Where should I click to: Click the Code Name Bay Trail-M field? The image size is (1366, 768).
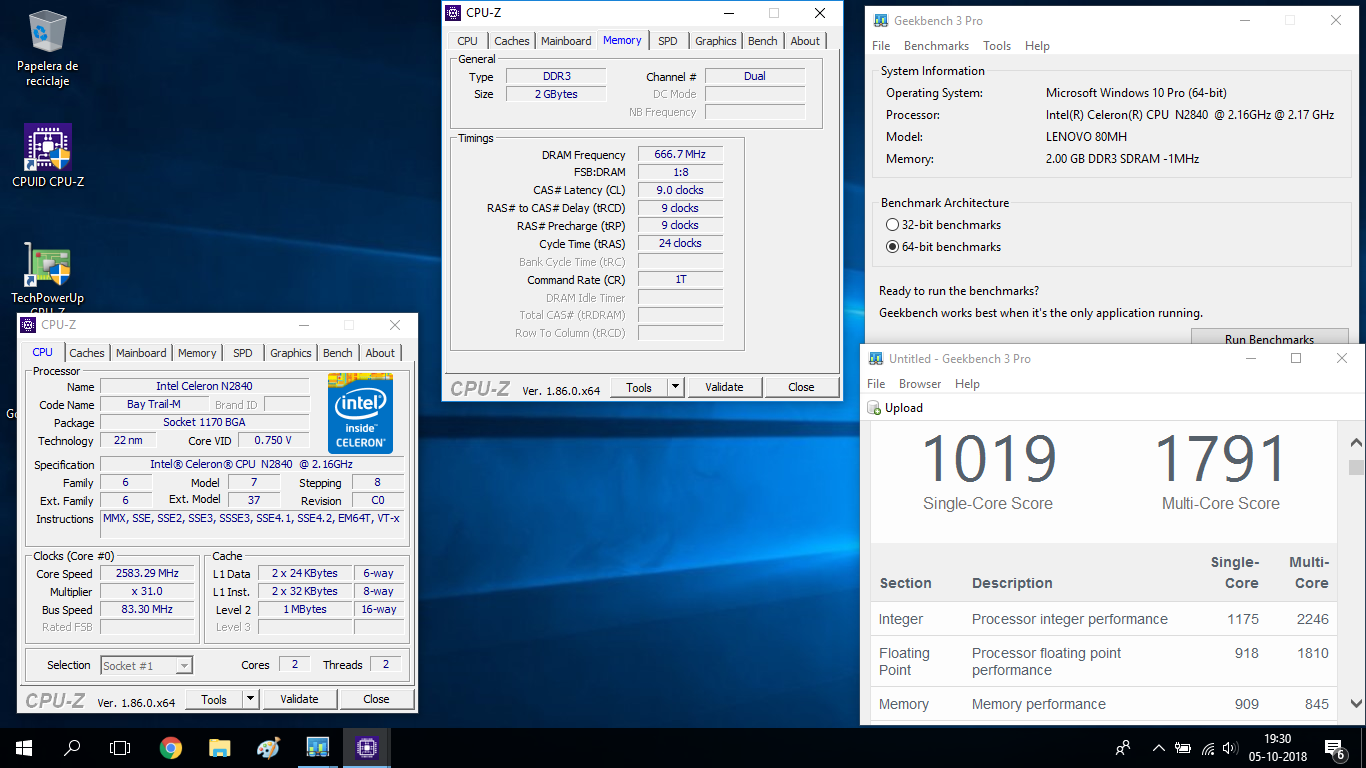[x=154, y=405]
